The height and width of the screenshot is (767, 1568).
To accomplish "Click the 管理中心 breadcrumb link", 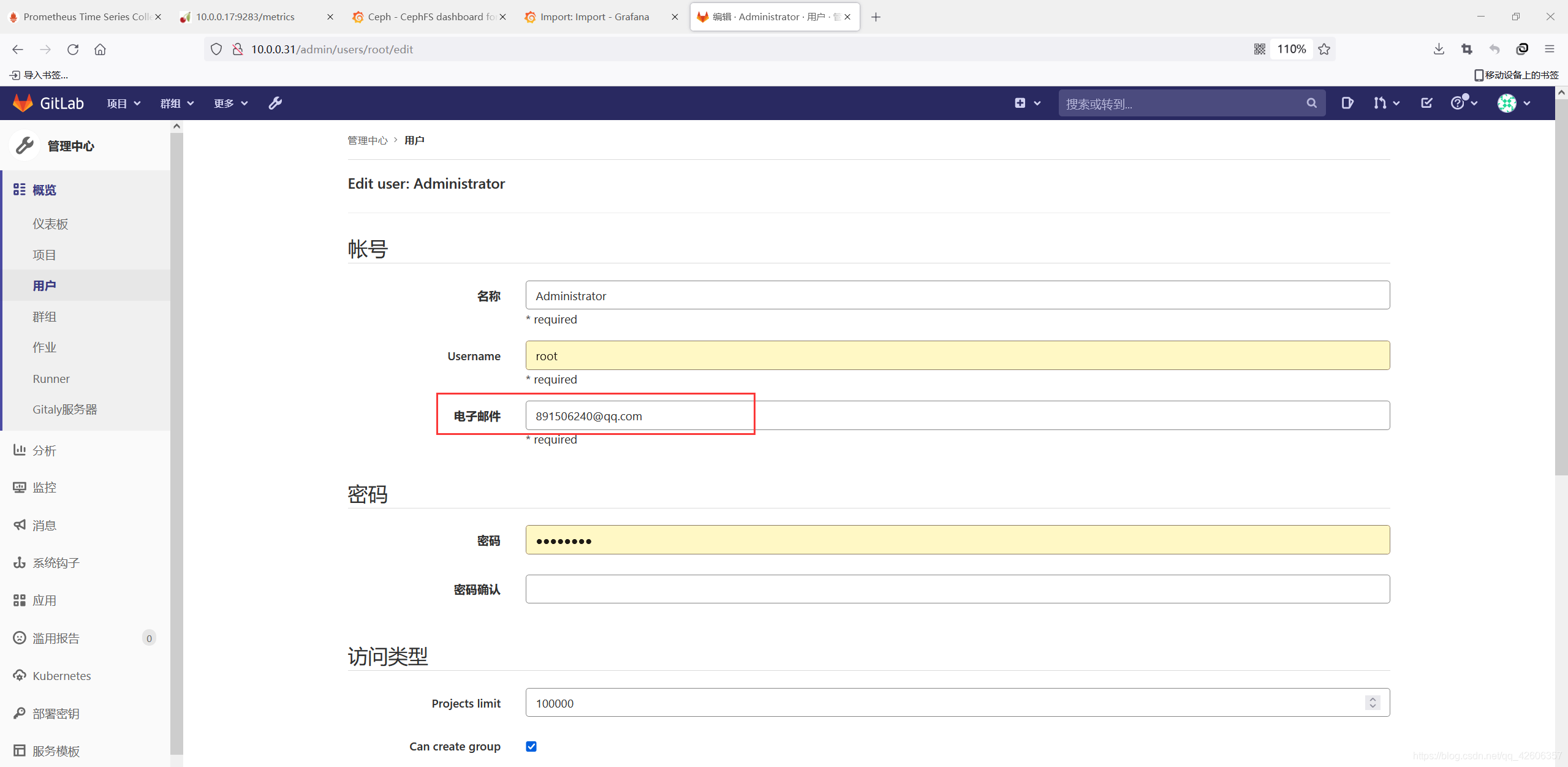I will point(367,140).
